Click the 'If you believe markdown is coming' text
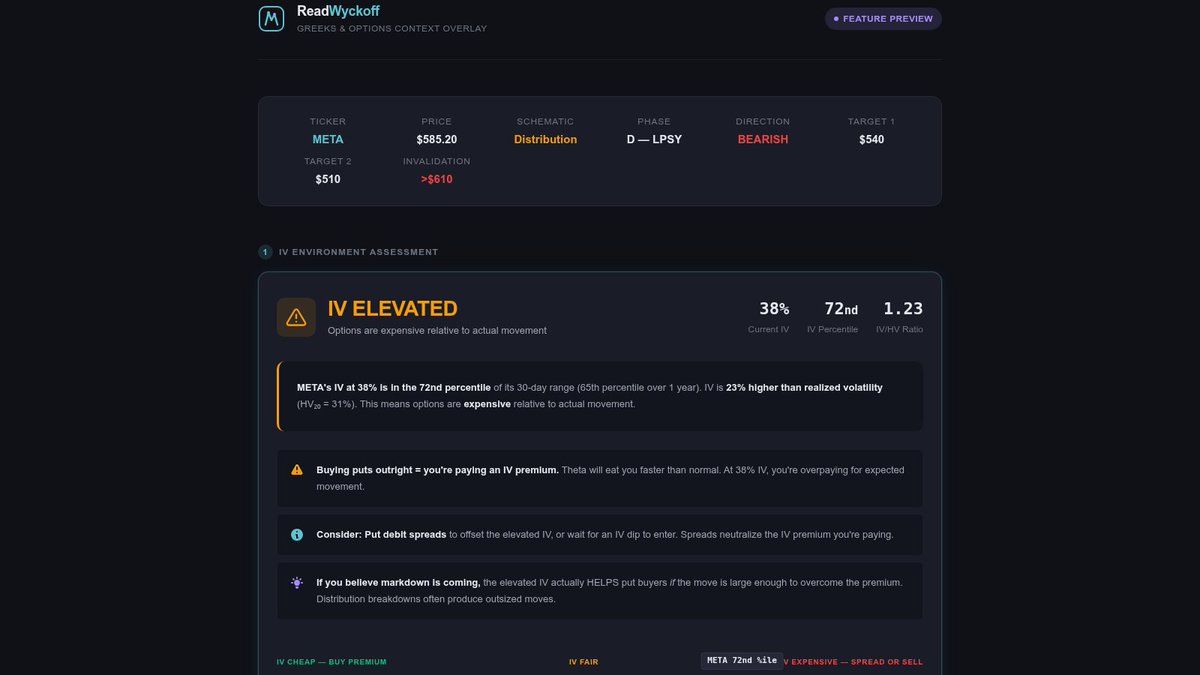Viewport: 1200px width, 675px height. (x=398, y=583)
